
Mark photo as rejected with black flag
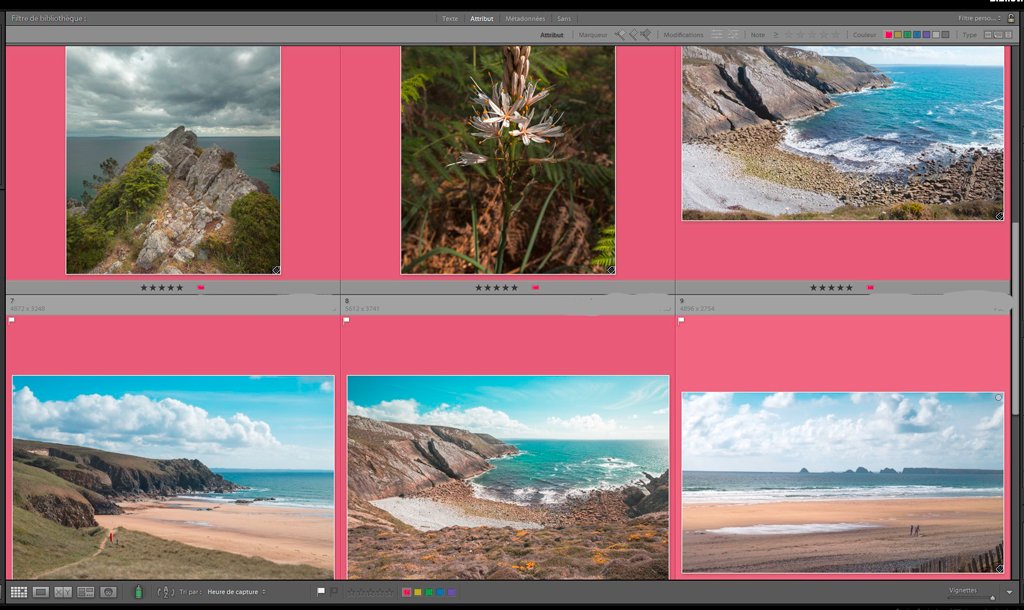[334, 592]
